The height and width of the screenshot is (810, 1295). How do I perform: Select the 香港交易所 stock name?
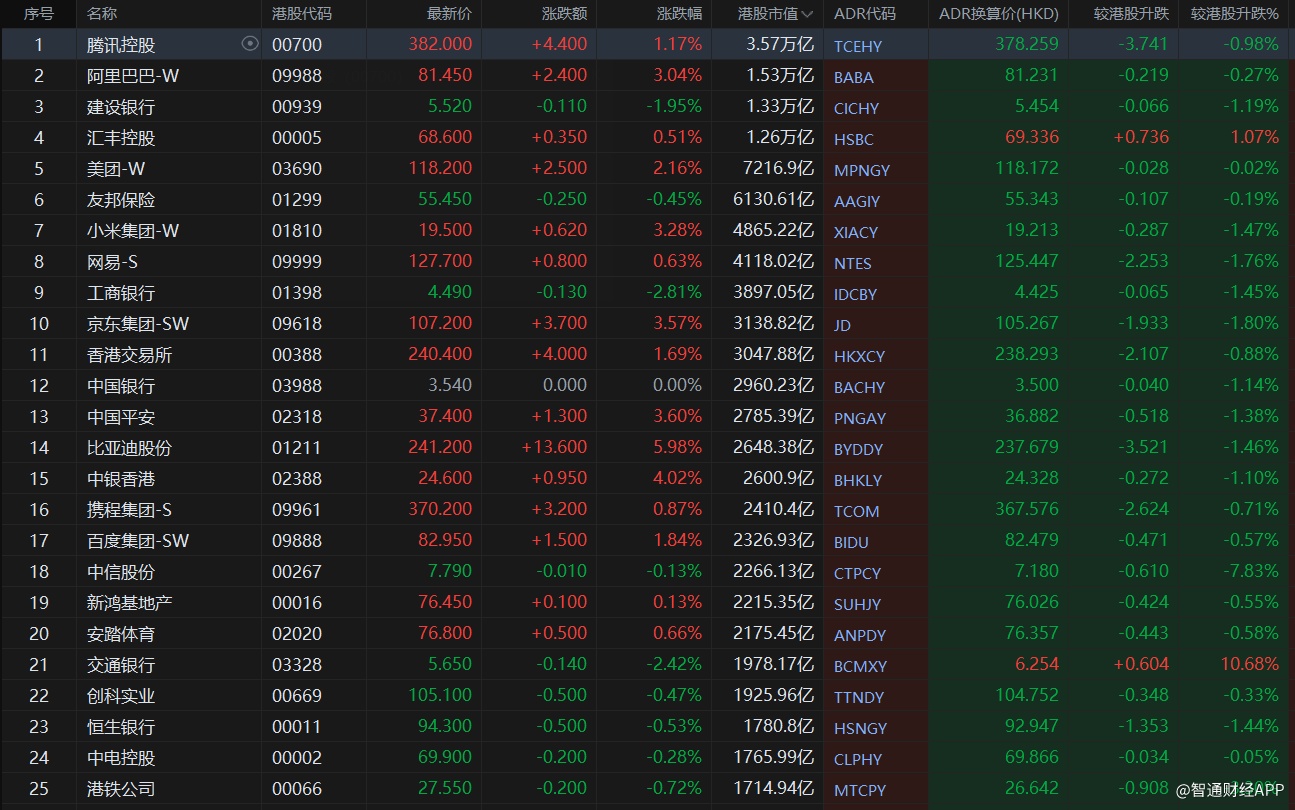point(129,355)
